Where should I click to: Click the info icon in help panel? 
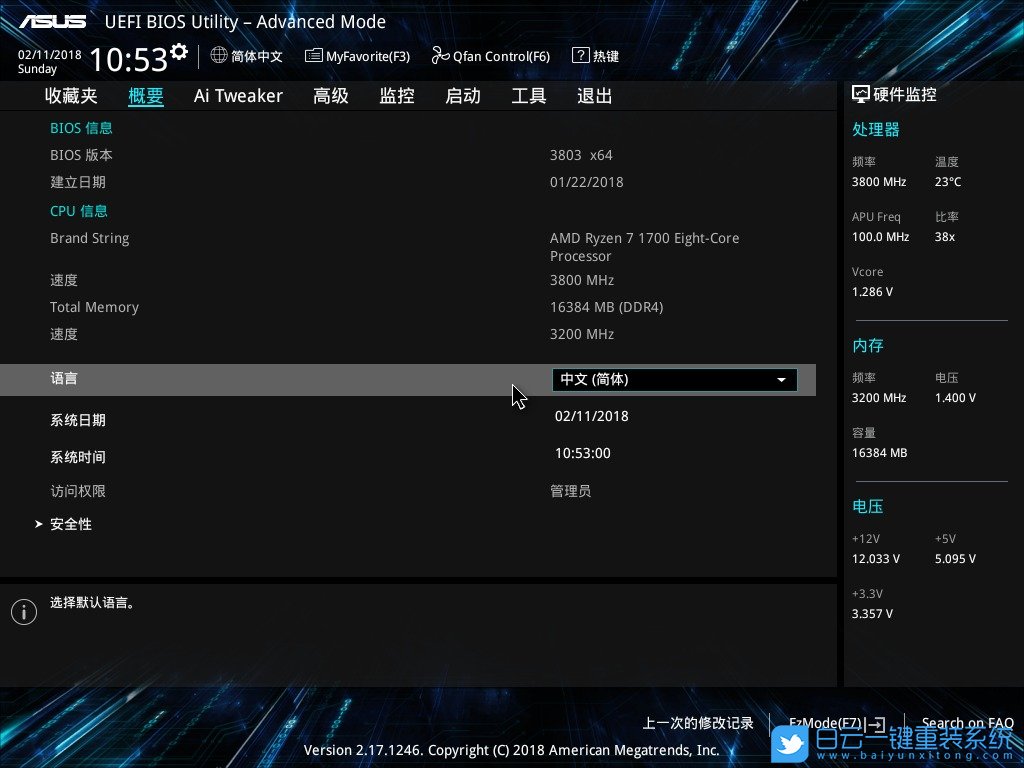23,612
